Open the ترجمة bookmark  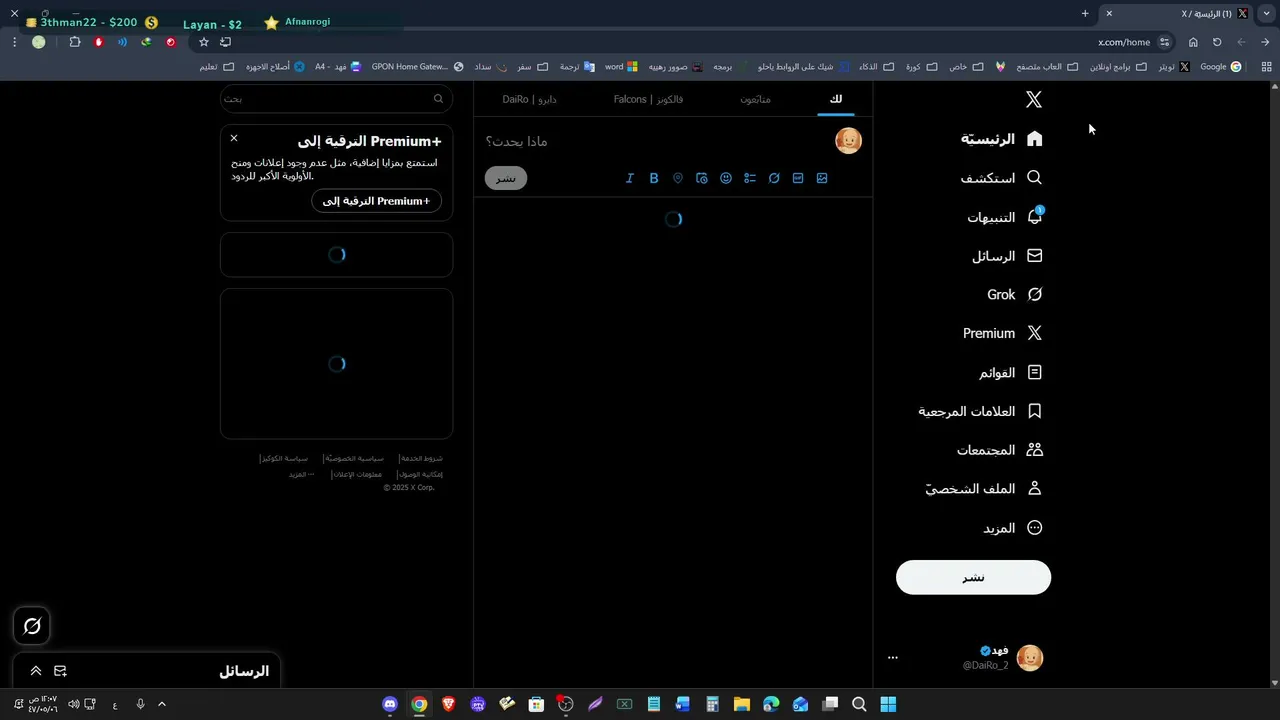pyautogui.click(x=576, y=67)
